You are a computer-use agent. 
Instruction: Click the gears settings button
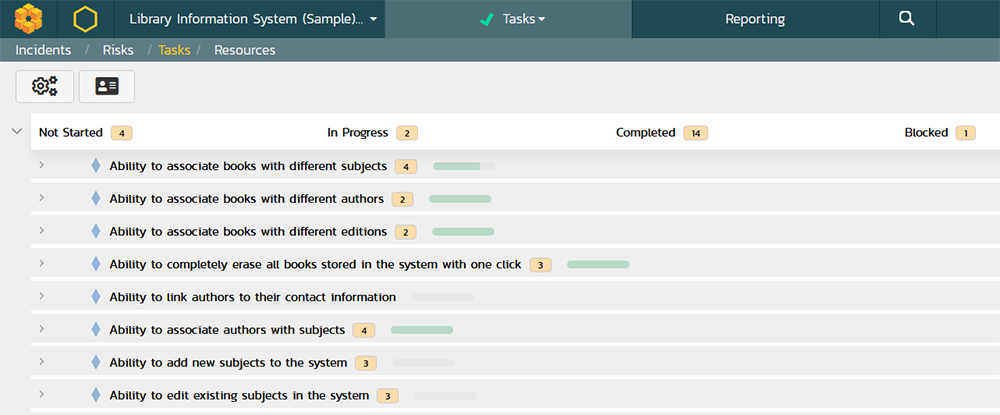pyautogui.click(x=45, y=87)
